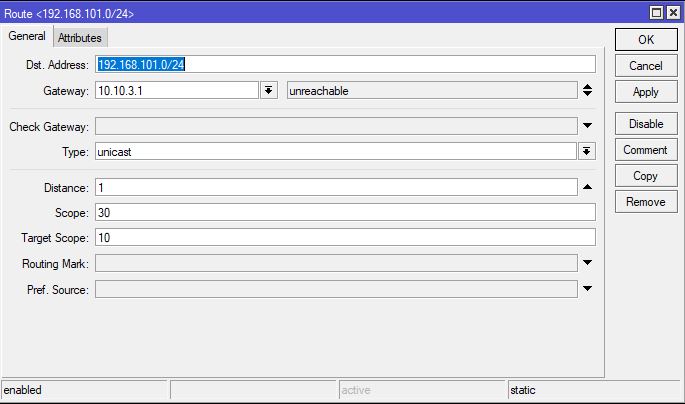
Task: Click the Type unicast field
Action: click(x=336, y=152)
